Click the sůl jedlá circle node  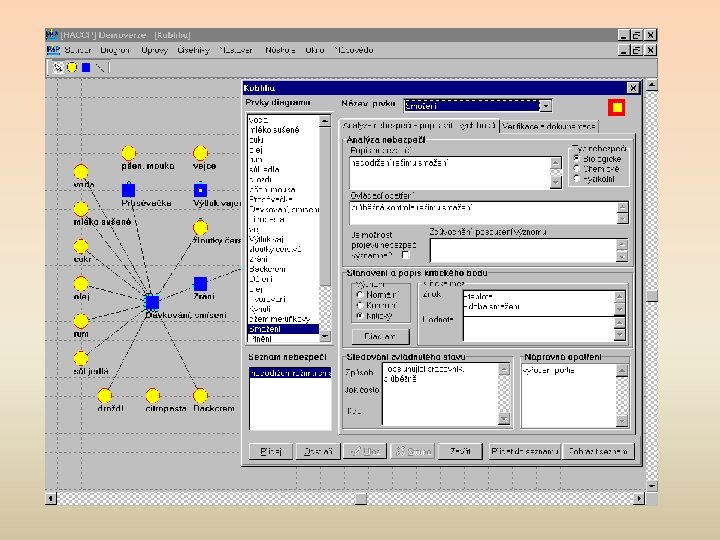coord(81,358)
